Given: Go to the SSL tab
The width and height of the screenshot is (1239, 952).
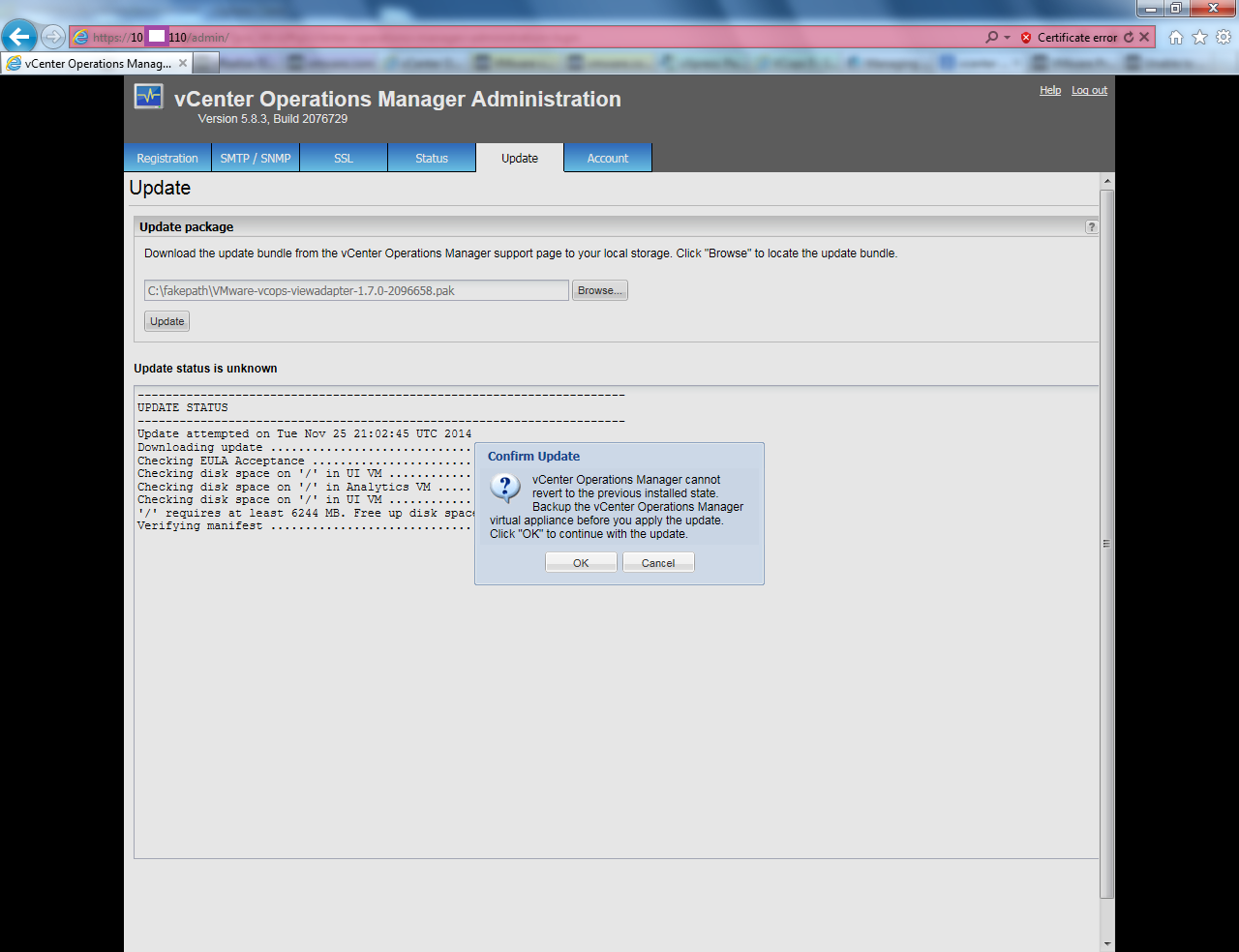Looking at the screenshot, I should 344,158.
